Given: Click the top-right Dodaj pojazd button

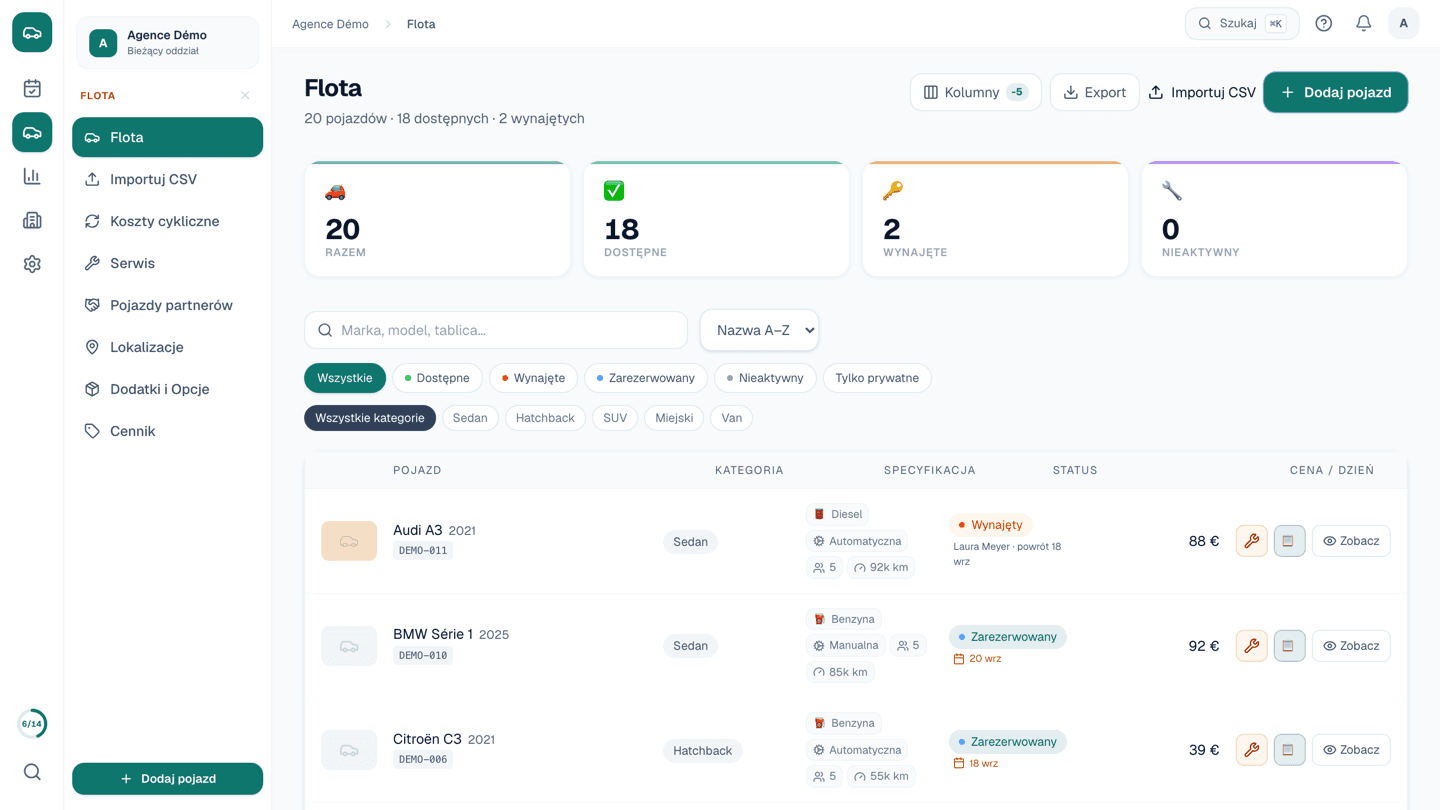Looking at the screenshot, I should (1335, 92).
